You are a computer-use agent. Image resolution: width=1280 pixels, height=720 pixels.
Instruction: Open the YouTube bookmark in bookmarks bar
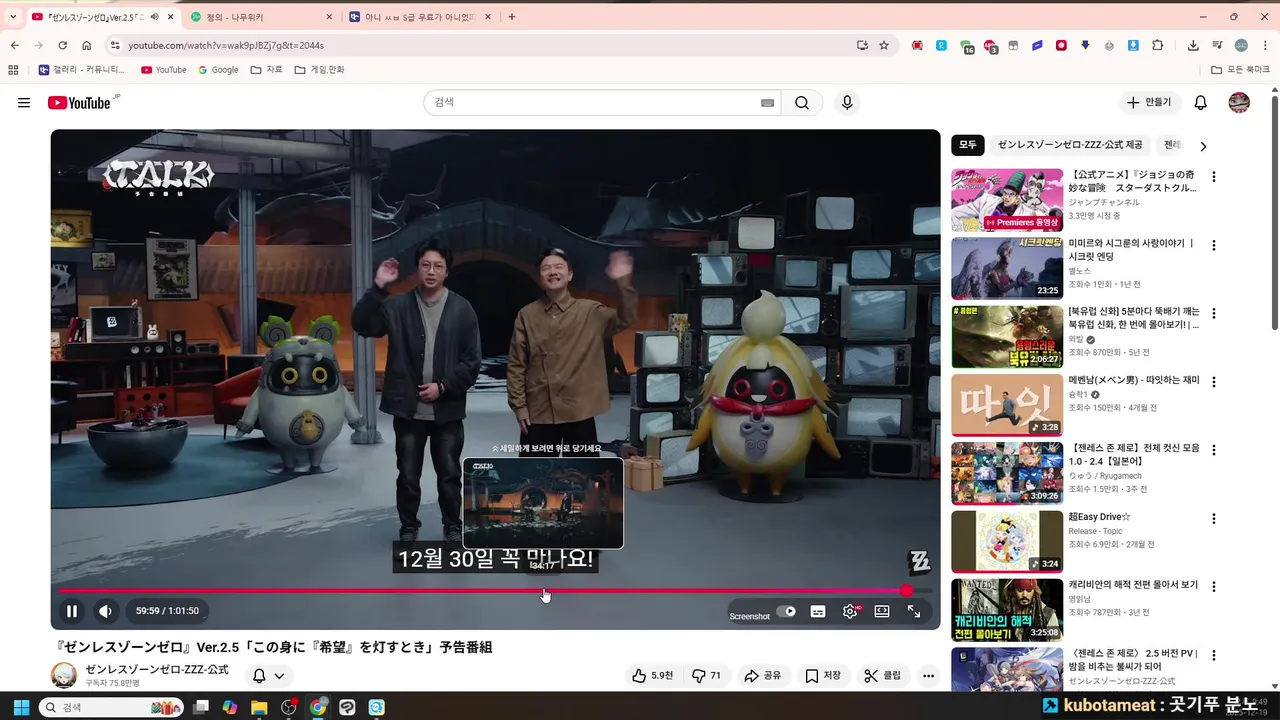pos(164,70)
